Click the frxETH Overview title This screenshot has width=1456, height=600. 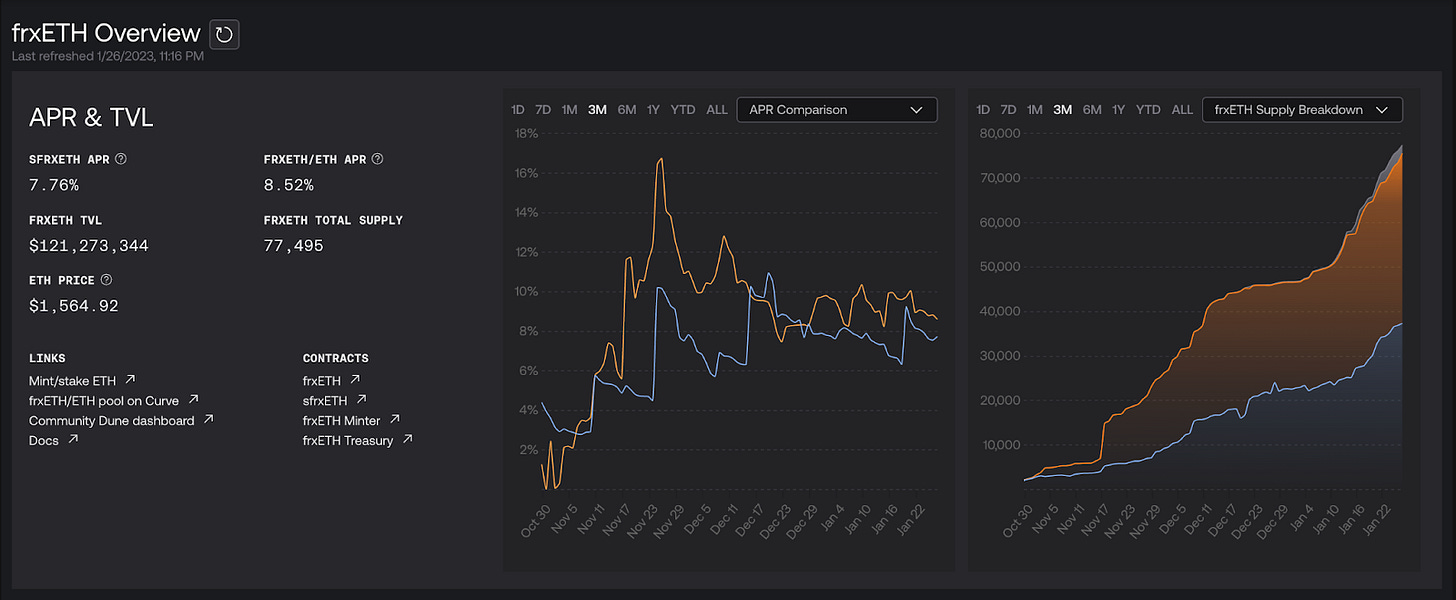pos(106,33)
